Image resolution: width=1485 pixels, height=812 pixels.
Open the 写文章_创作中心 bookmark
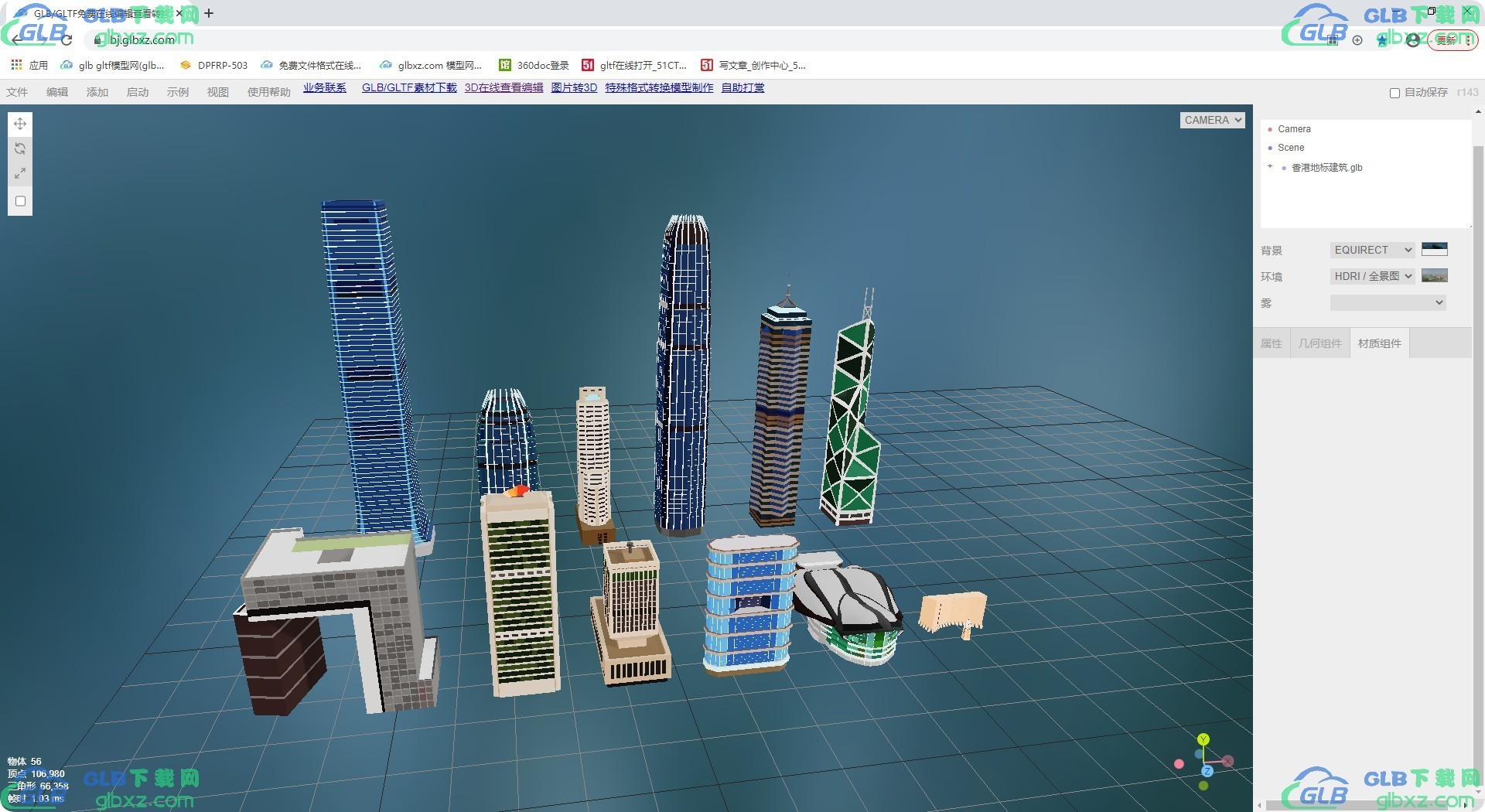click(753, 65)
